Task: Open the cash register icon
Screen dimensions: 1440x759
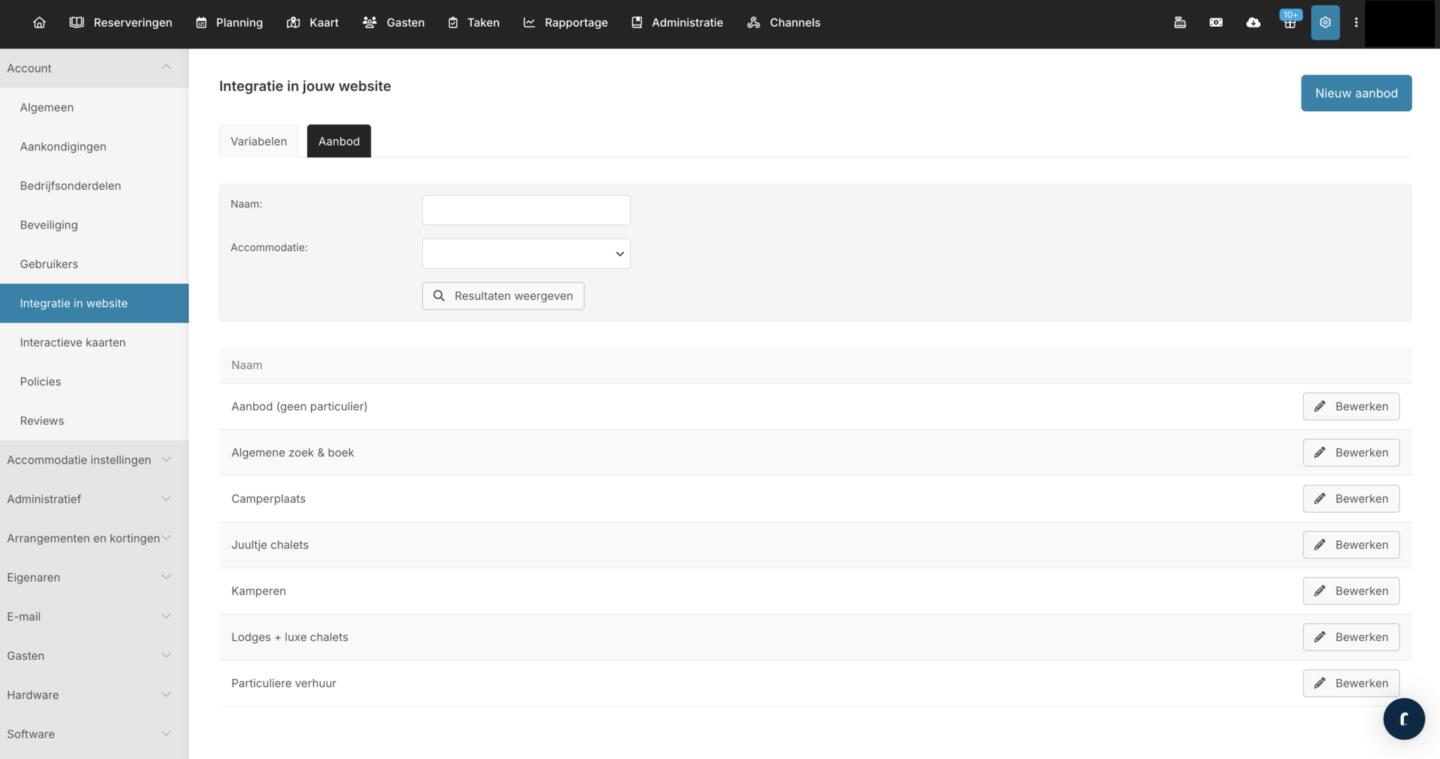Action: click(x=1180, y=22)
